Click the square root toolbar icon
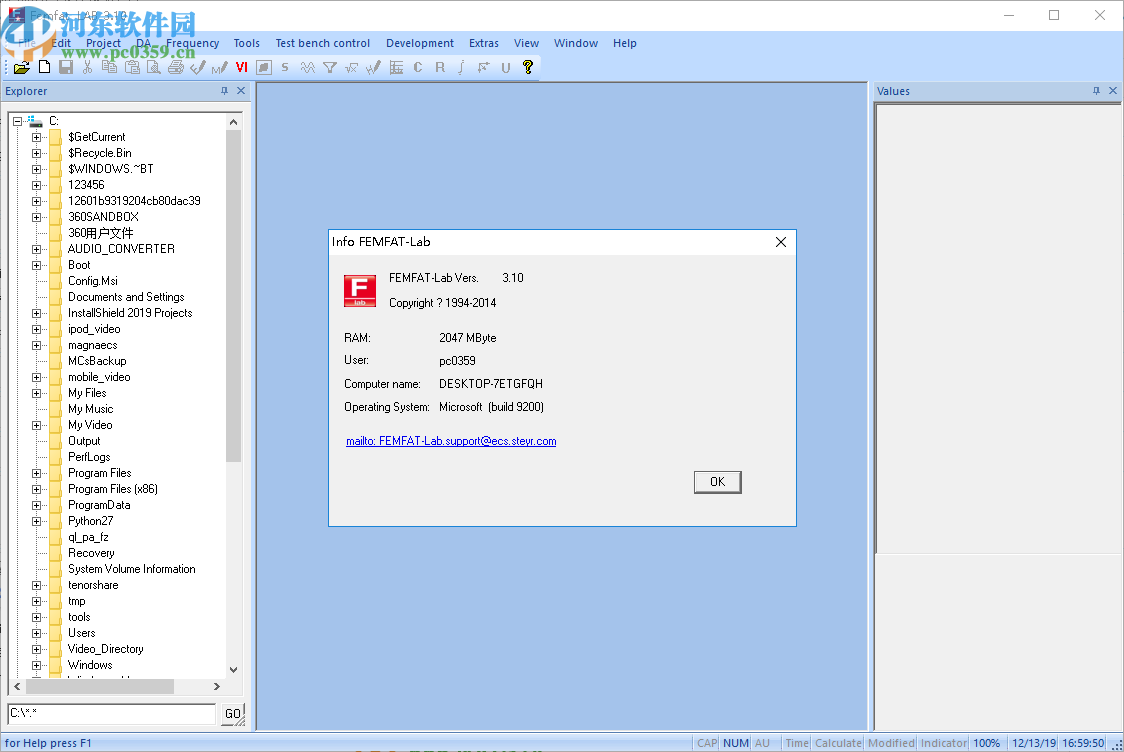Viewport: 1124px width, 752px height. tap(351, 67)
